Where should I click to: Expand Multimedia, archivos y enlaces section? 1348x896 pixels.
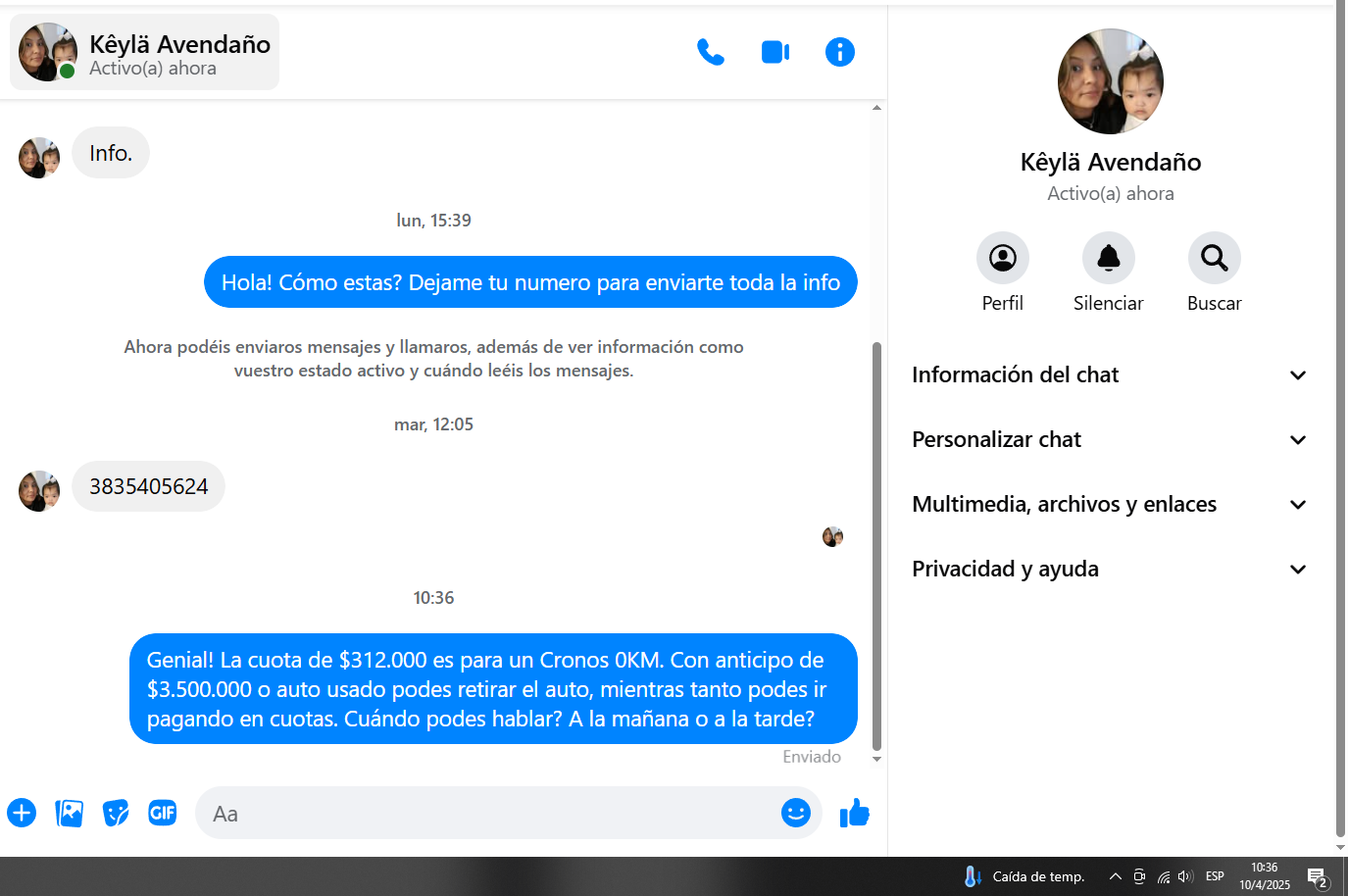click(1110, 505)
